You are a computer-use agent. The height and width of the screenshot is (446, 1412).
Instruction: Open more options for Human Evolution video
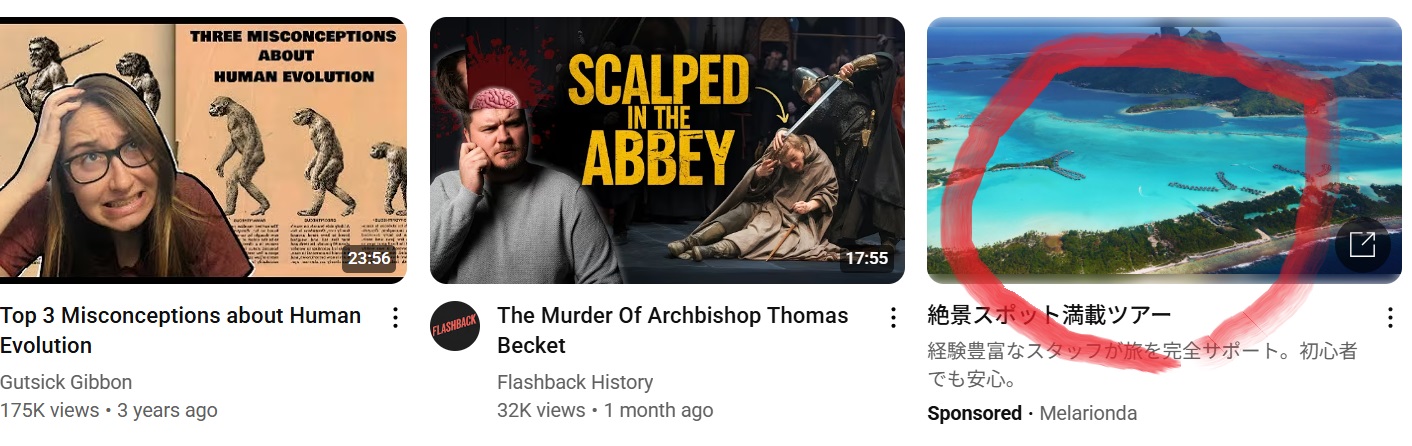tap(395, 318)
